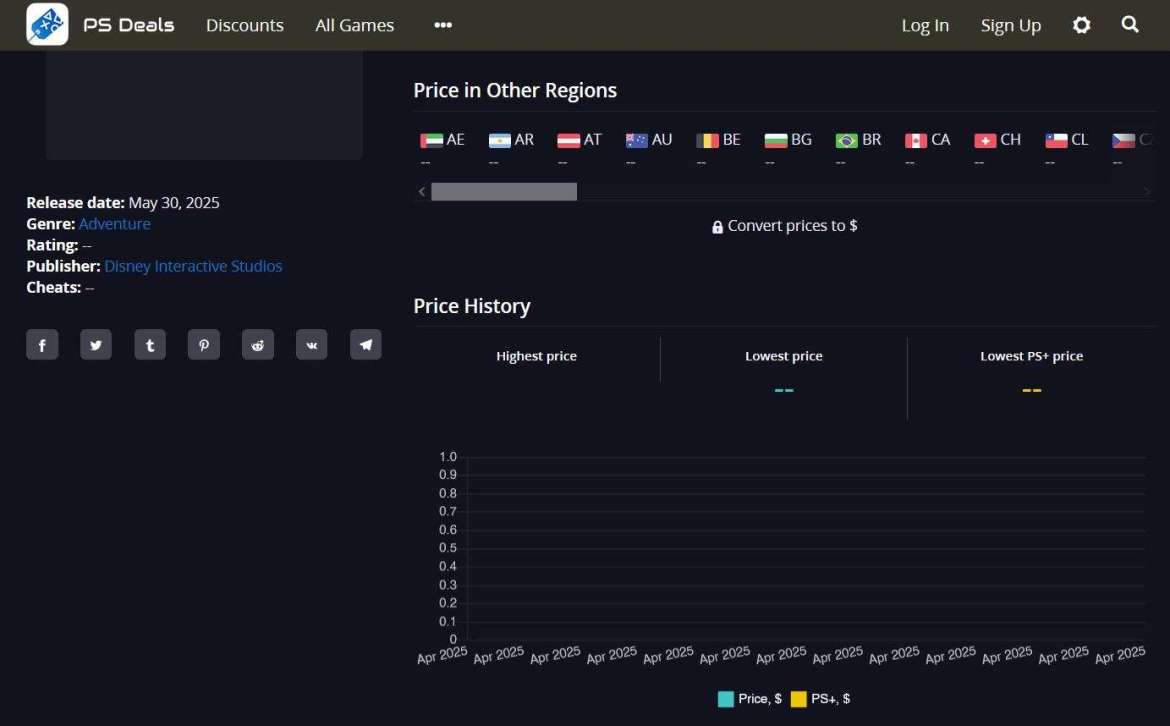Screen dimensions: 1170x726
Task: Share on Twitter via bird icon
Action: pos(96,345)
